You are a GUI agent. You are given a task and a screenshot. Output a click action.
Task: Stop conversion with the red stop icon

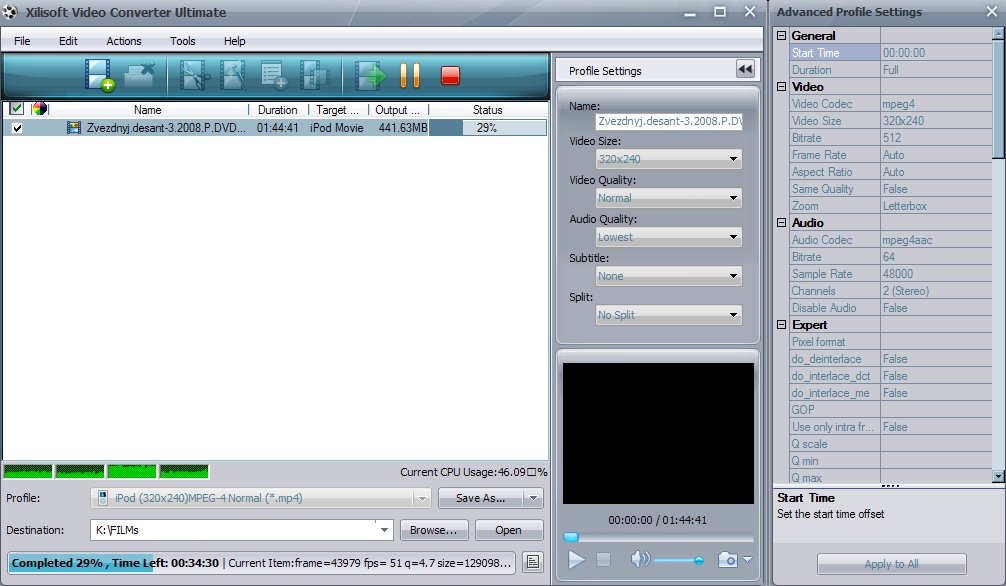450,76
